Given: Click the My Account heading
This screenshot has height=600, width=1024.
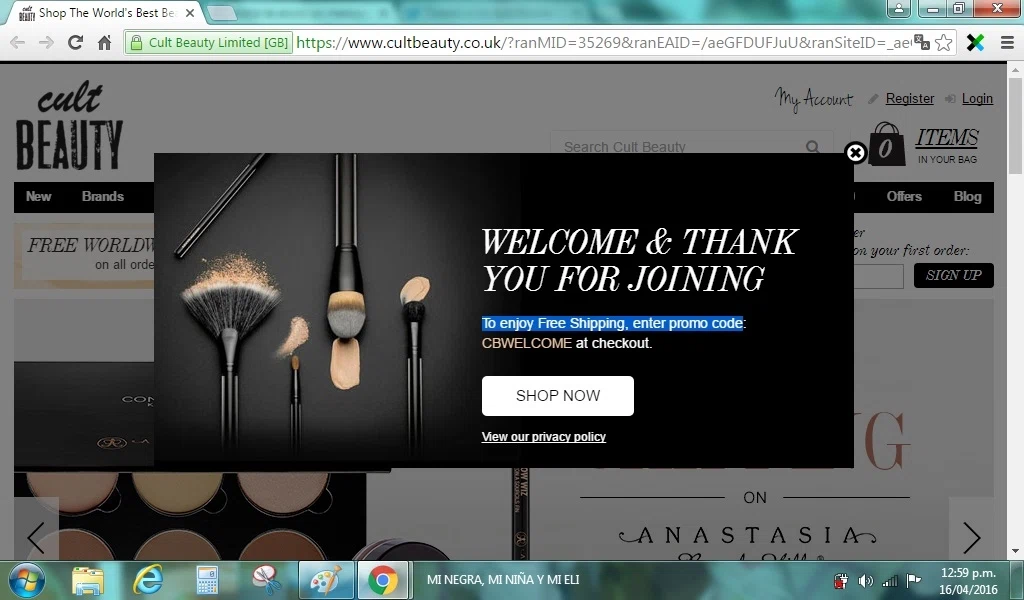Looking at the screenshot, I should (814, 99).
